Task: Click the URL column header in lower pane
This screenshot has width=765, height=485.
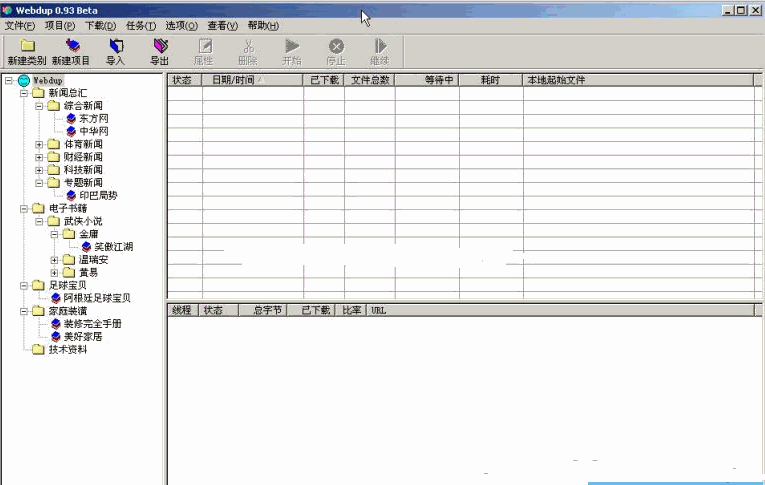Action: tap(379, 311)
